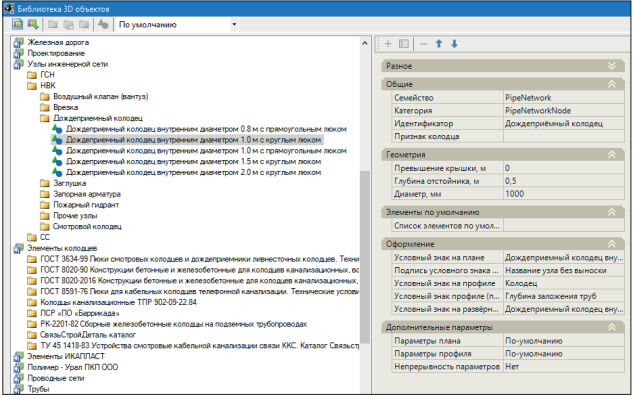Edit the 'Превышение крышки, м' value
This screenshot has height=399, width=635.
563,168
